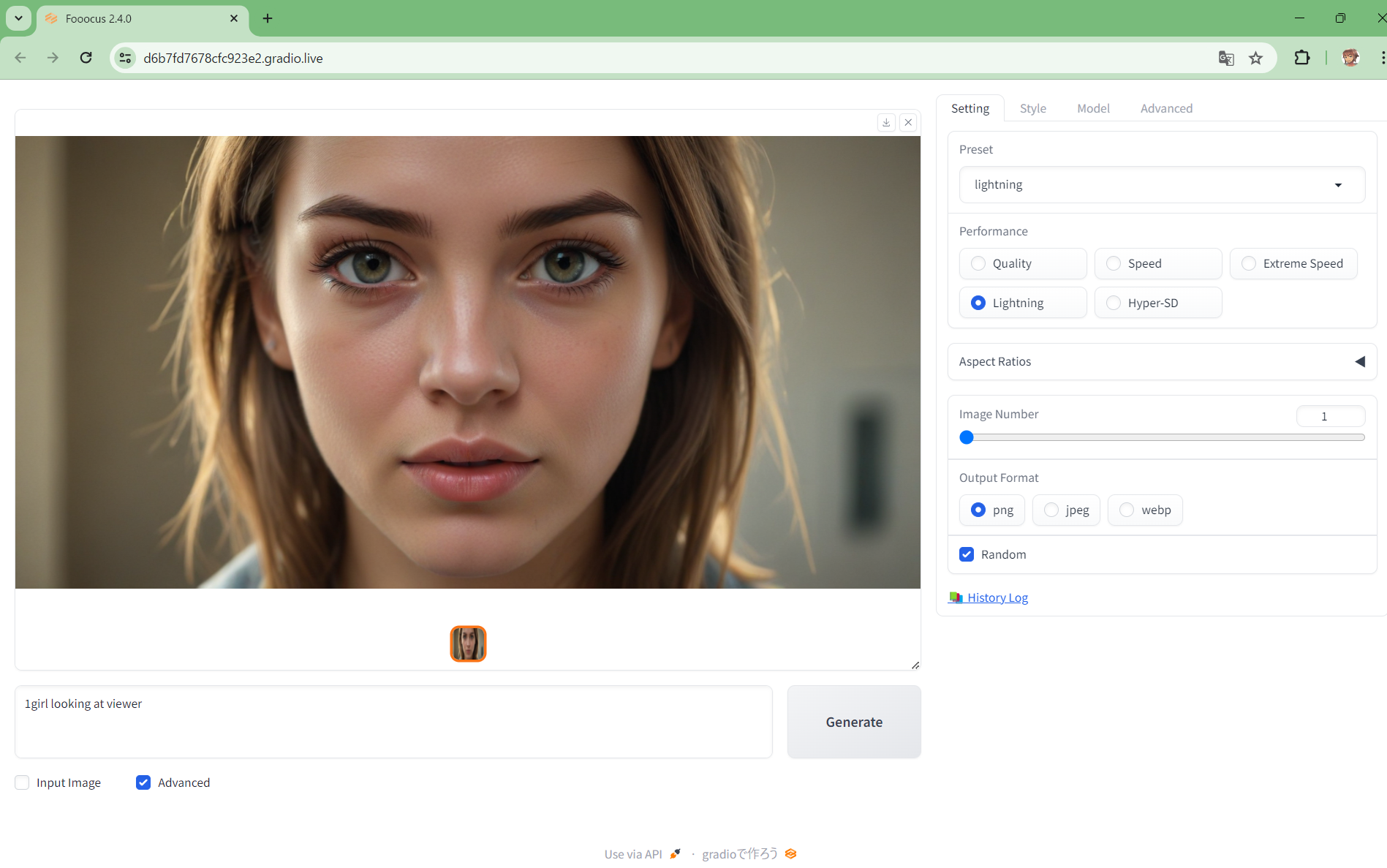The image size is (1387, 868).
Task: Choose png output format
Action: [x=992, y=510]
